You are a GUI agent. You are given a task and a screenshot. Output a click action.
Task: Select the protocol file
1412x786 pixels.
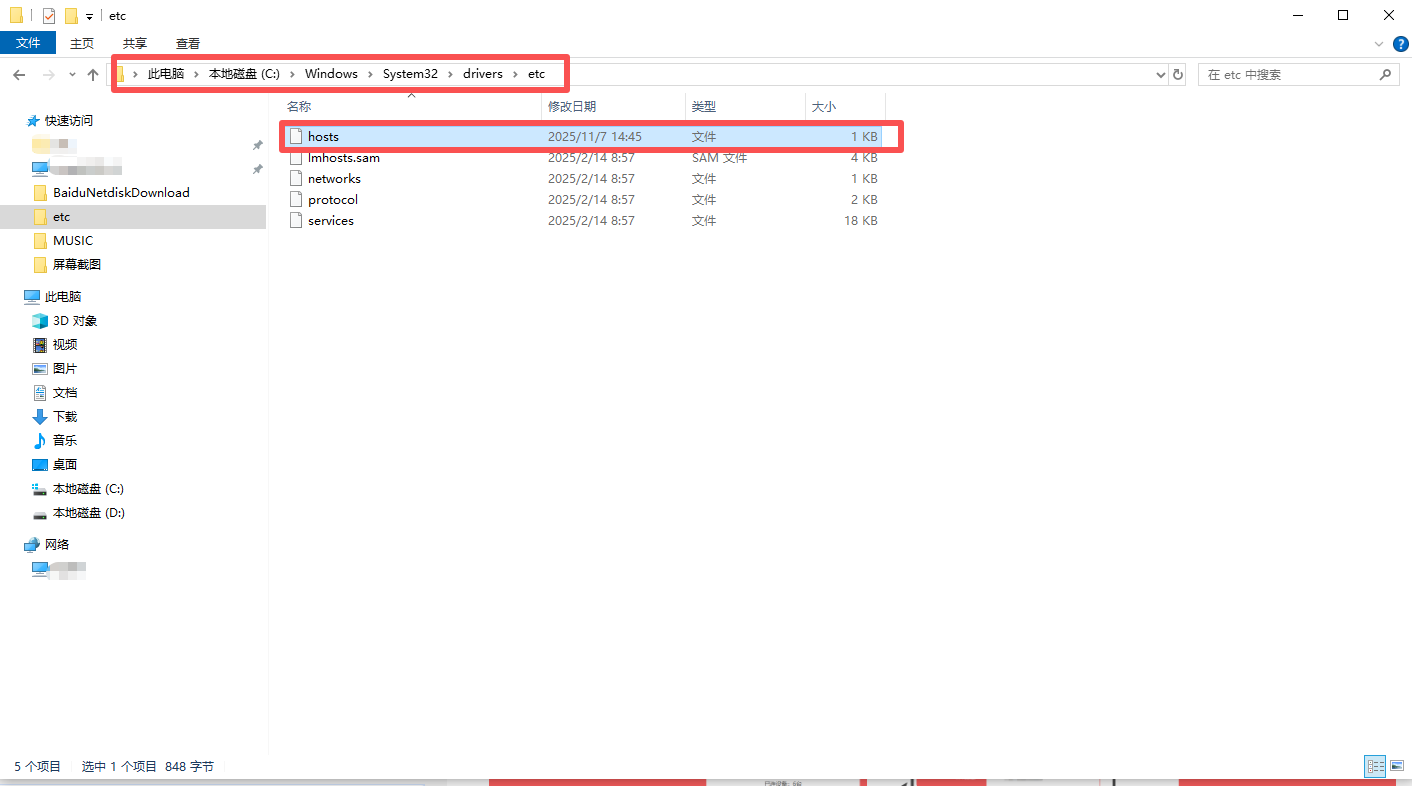pyautogui.click(x=583, y=200)
